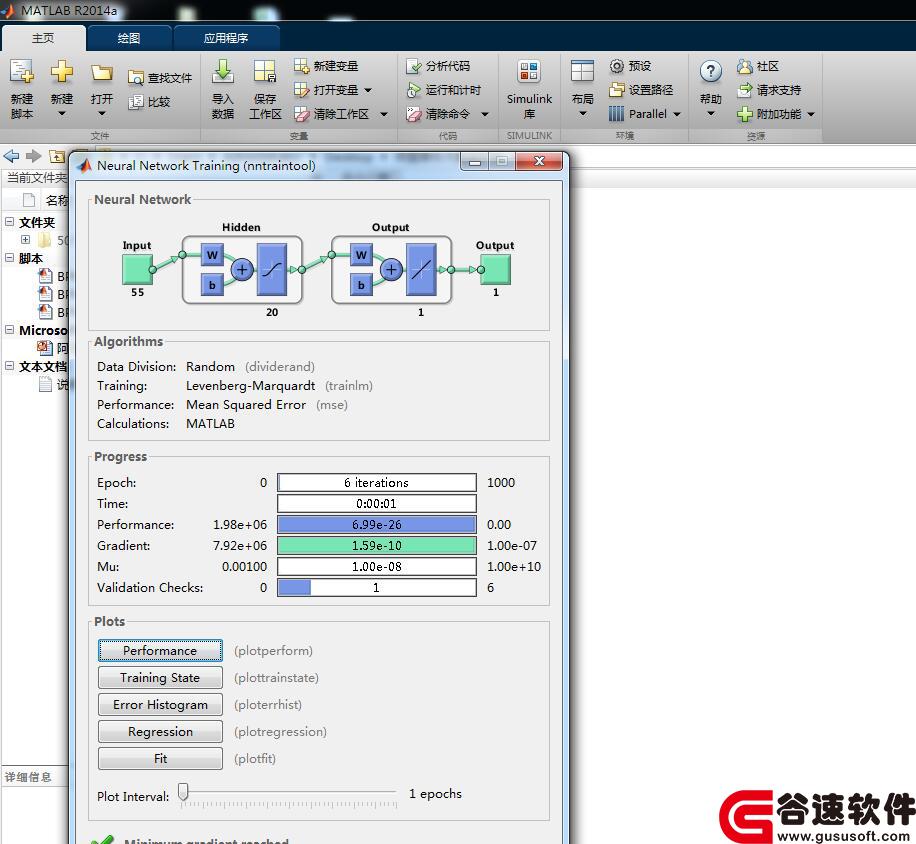This screenshot has height=844, width=916.
Task: Open the Open Variable dropdown arrow
Action: (368, 90)
